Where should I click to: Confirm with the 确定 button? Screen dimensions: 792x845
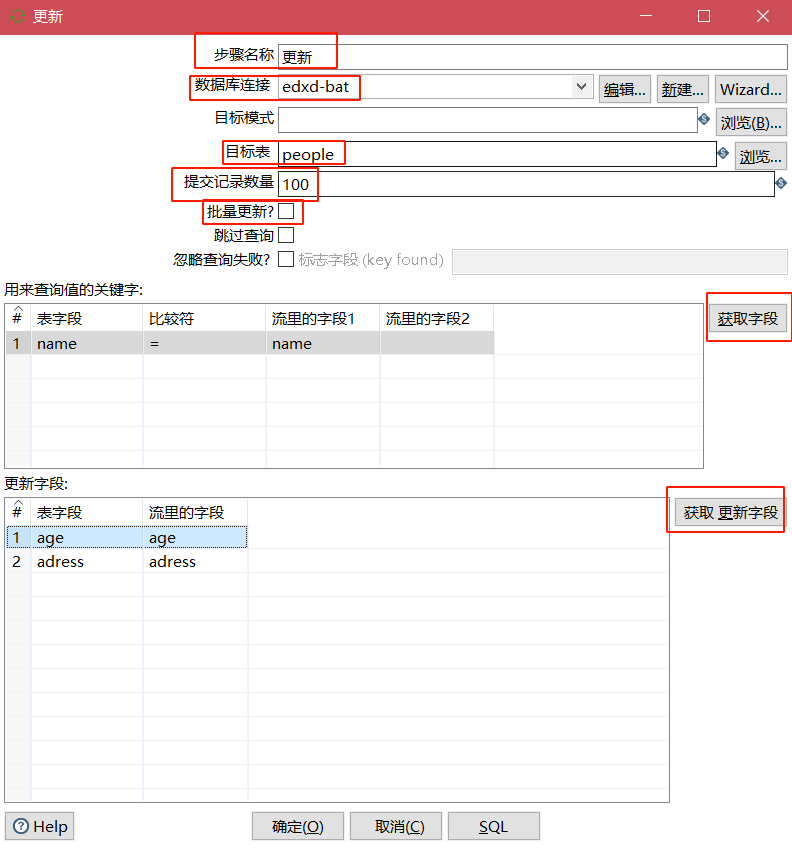point(297,826)
